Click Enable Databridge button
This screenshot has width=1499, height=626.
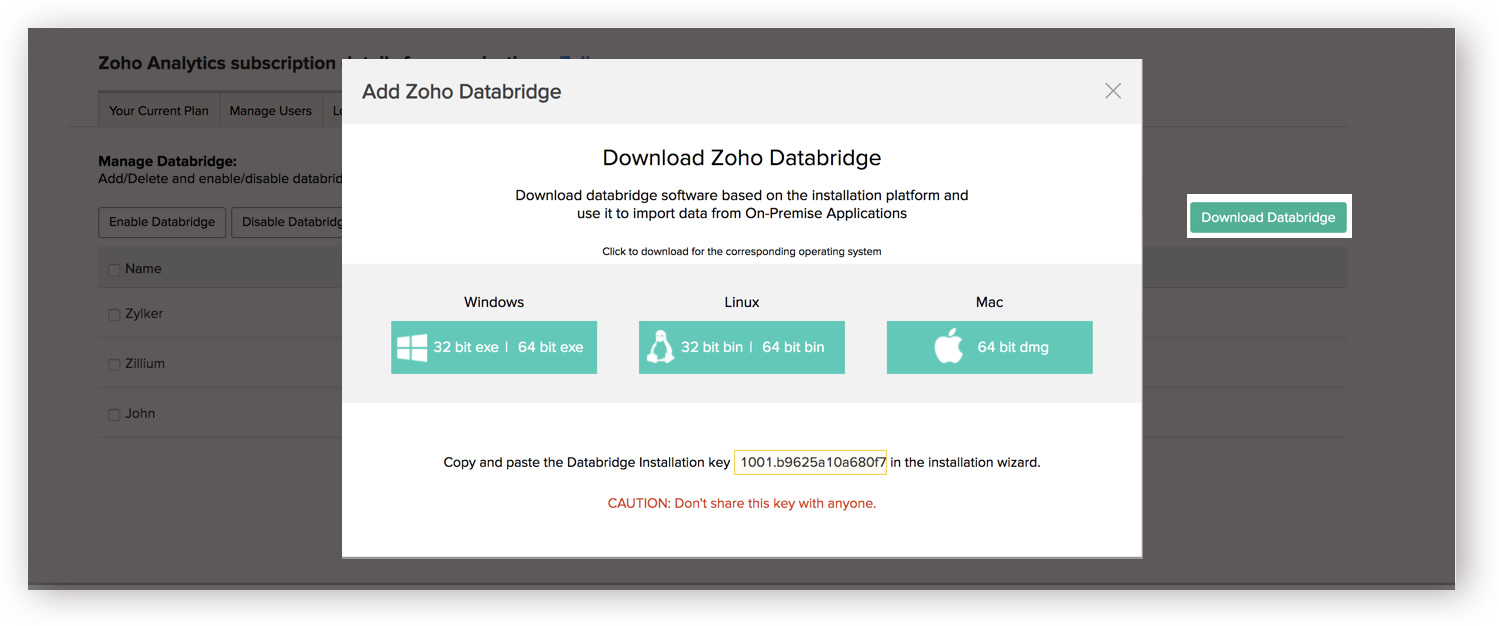[x=162, y=222]
